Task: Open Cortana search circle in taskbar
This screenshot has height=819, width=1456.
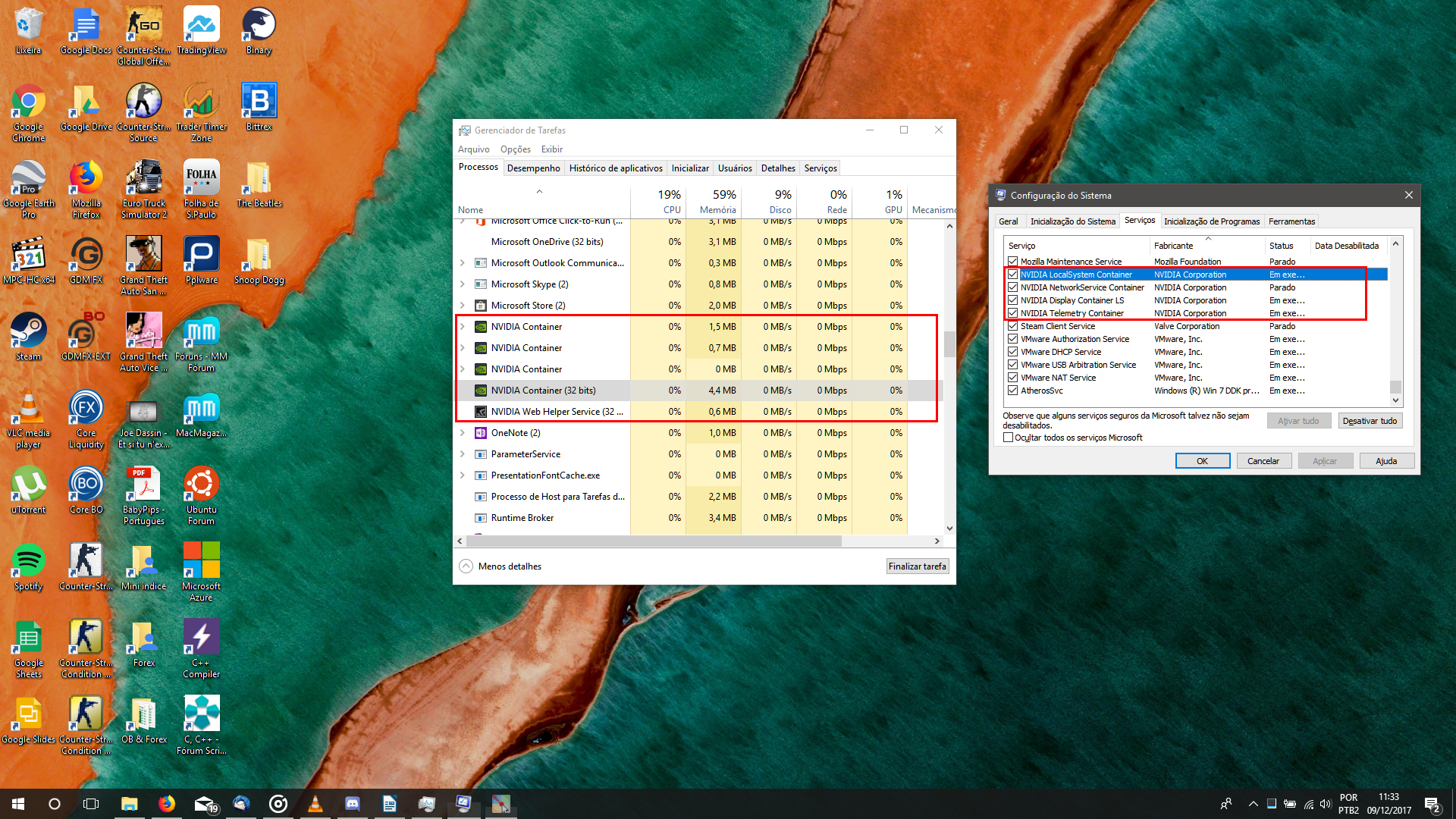Action: point(55,804)
